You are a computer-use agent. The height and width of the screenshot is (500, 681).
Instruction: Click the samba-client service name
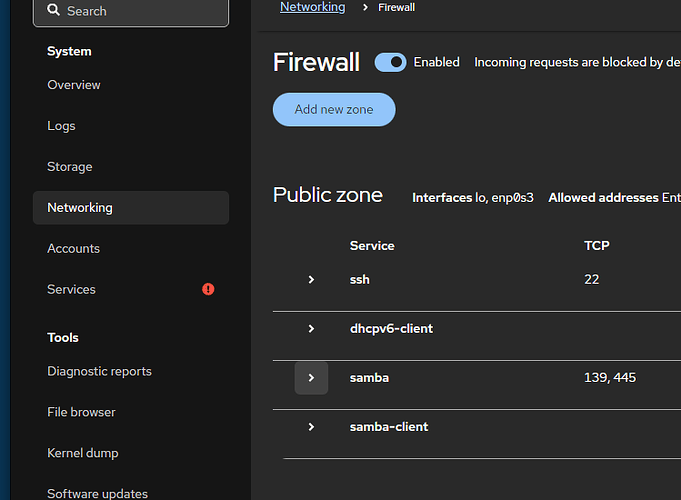pos(389,427)
